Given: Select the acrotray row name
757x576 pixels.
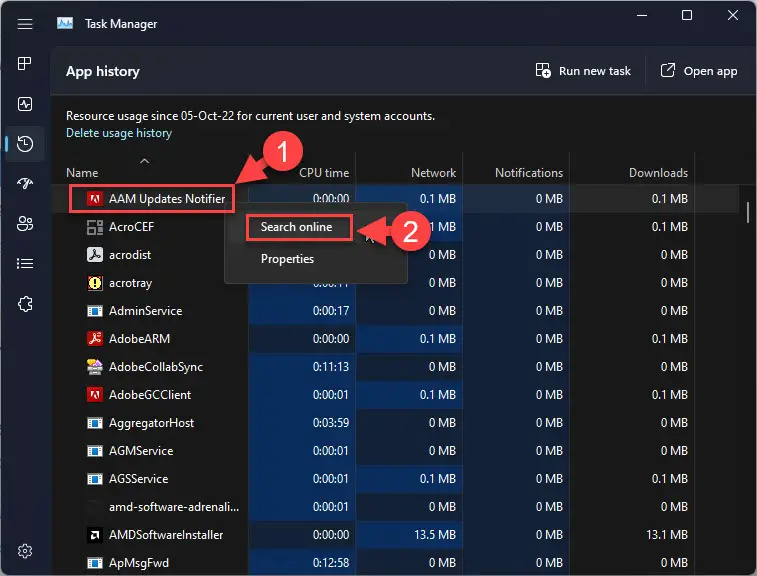Looking at the screenshot, I should coord(130,283).
